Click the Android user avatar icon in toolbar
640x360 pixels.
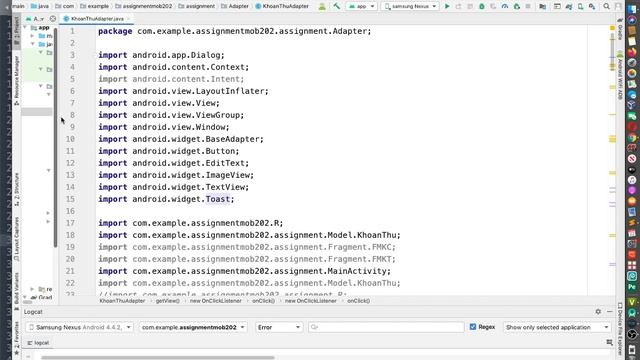[322, 7]
